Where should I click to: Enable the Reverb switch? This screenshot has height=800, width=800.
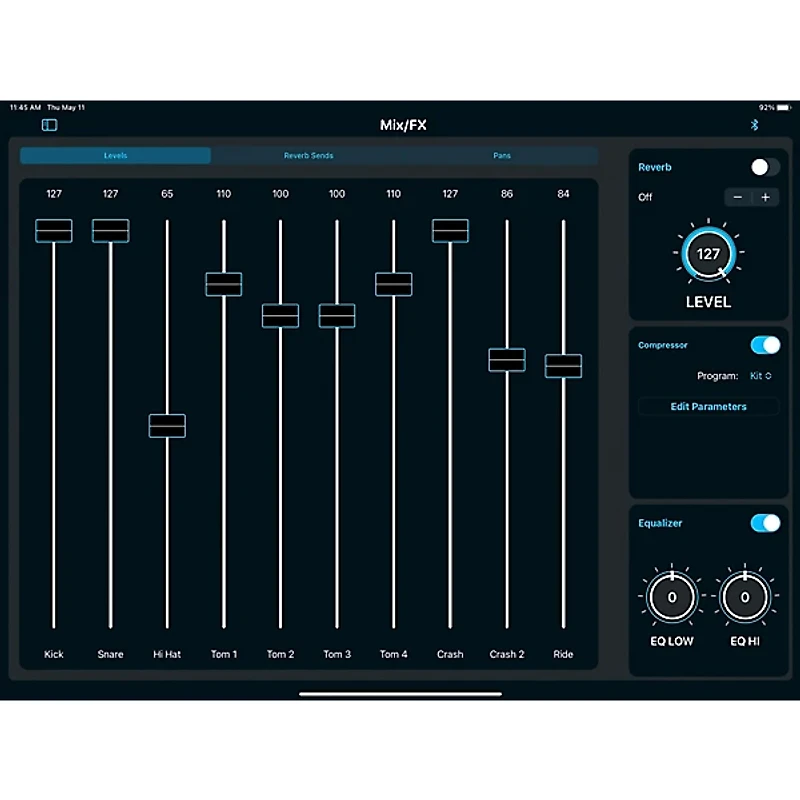pyautogui.click(x=765, y=167)
